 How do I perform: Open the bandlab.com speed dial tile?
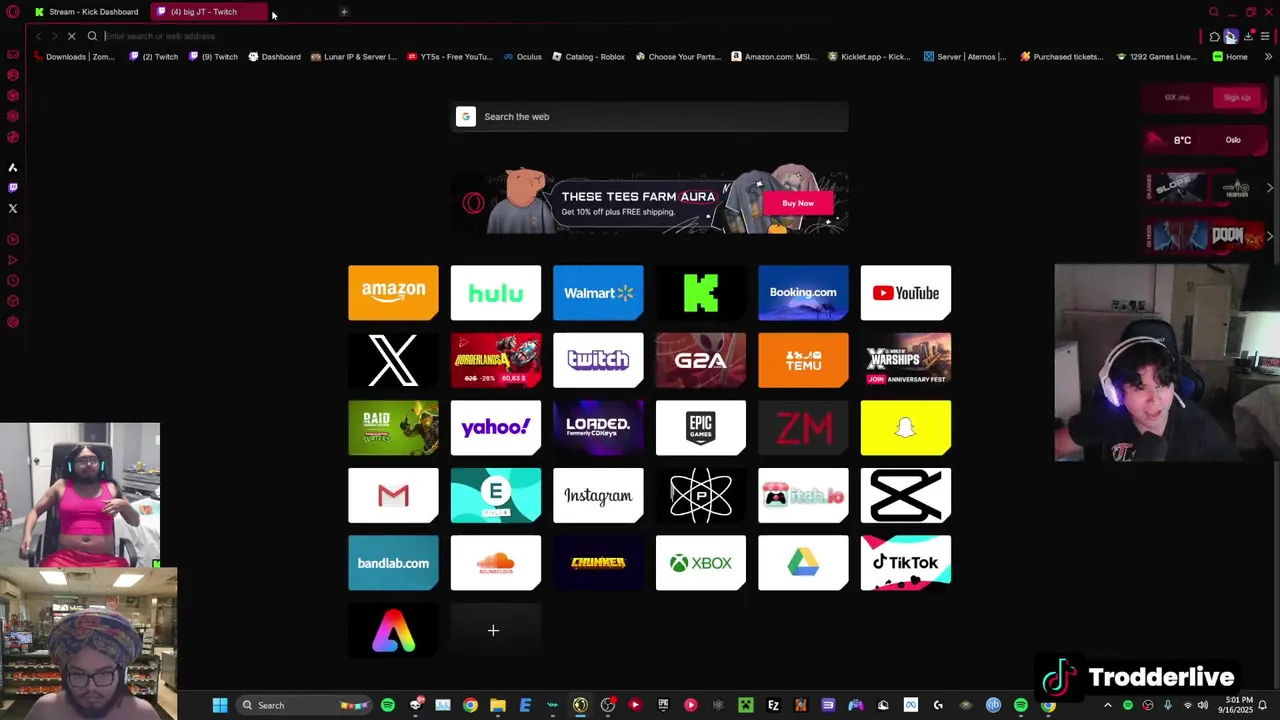click(393, 563)
